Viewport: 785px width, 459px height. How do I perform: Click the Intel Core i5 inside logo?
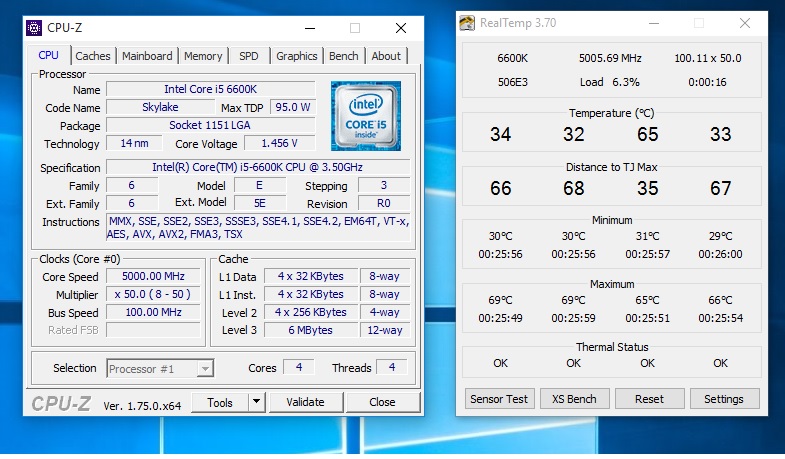point(365,116)
